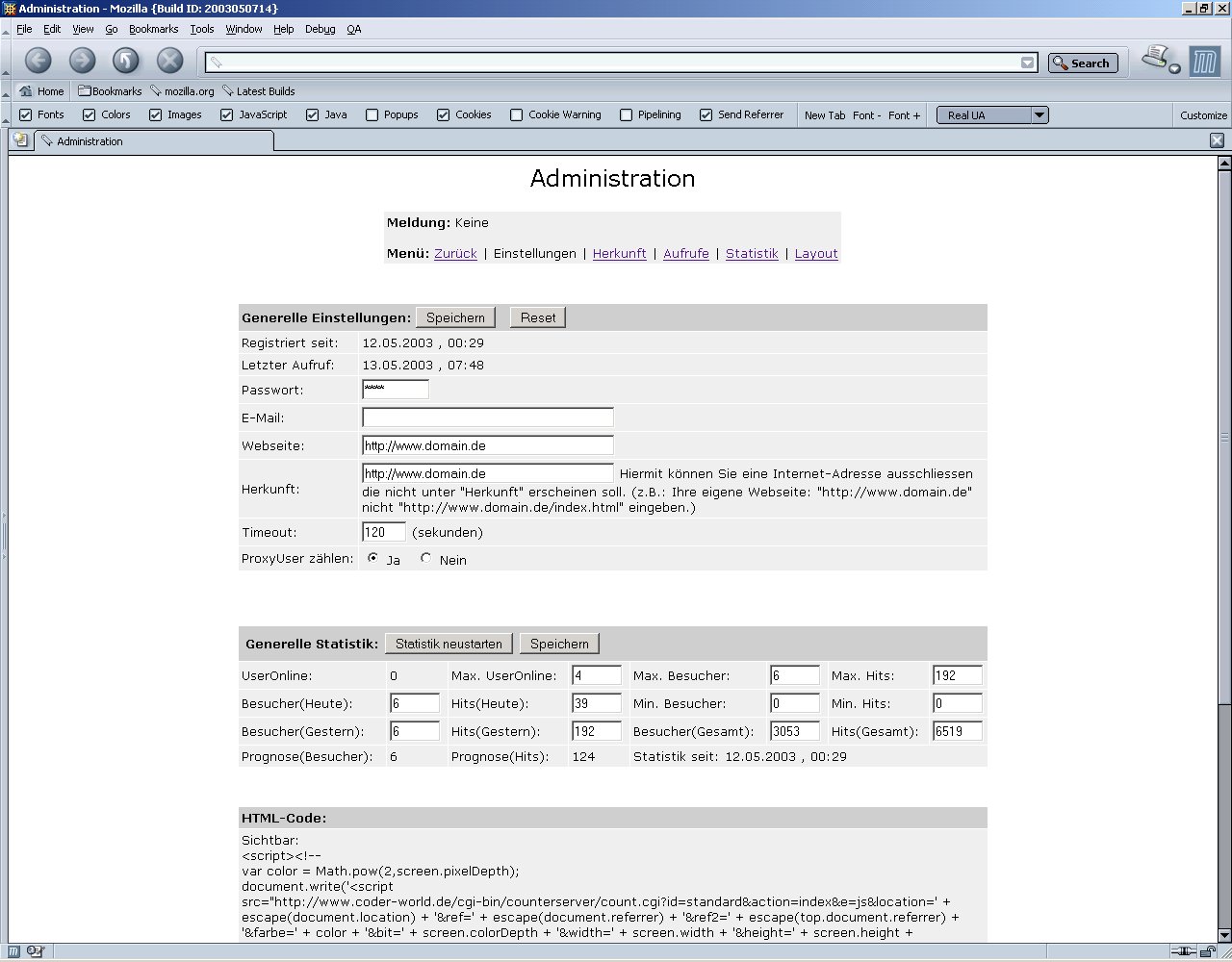Open the View menu
The width and height of the screenshot is (1232, 962).
tap(83, 29)
